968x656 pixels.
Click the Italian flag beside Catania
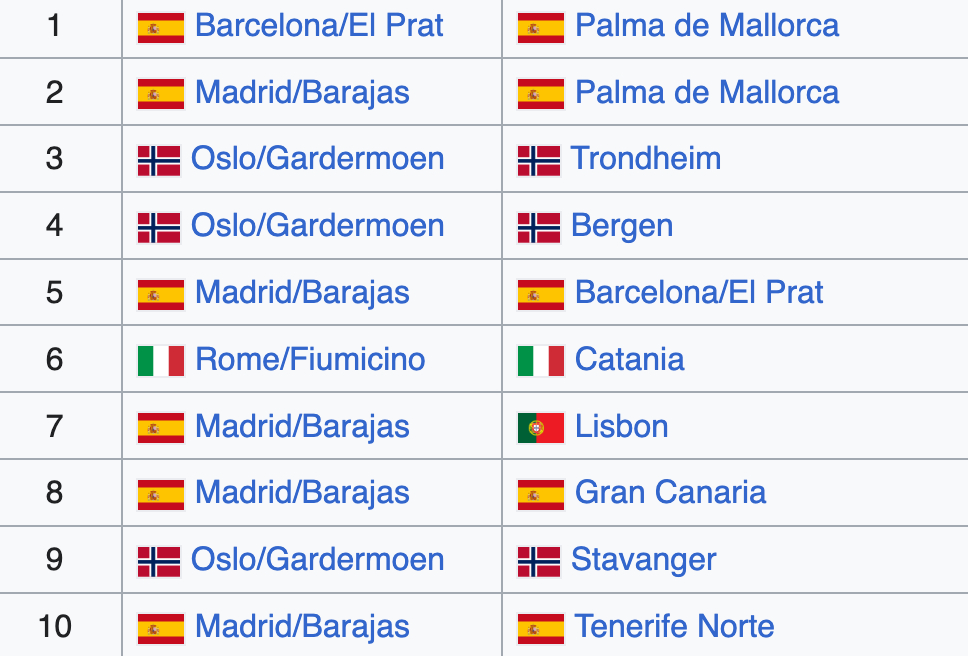[x=540, y=361]
